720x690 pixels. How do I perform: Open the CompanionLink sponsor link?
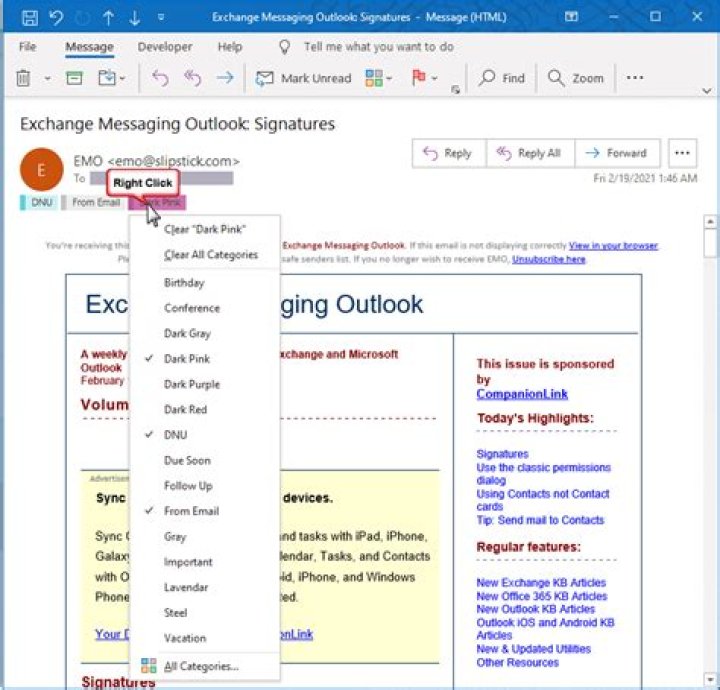522,394
